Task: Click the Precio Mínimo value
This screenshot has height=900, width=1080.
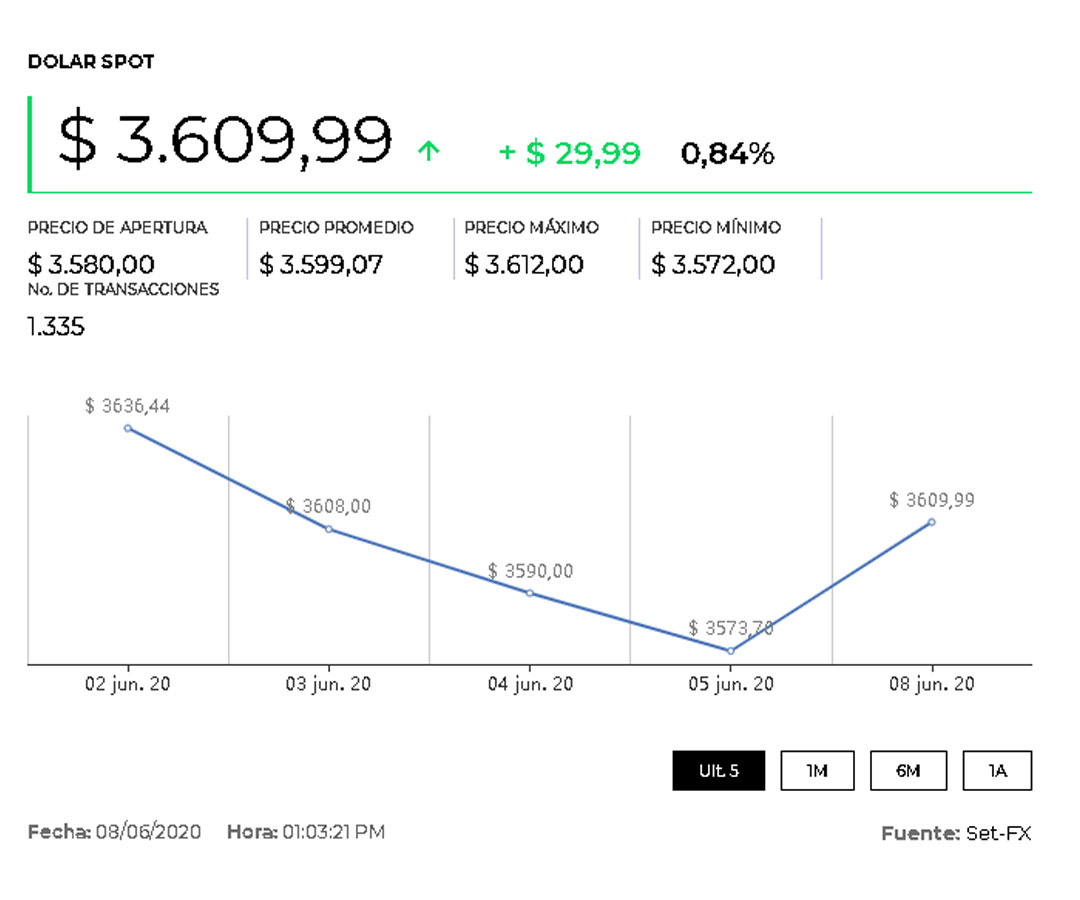Action: (x=712, y=265)
